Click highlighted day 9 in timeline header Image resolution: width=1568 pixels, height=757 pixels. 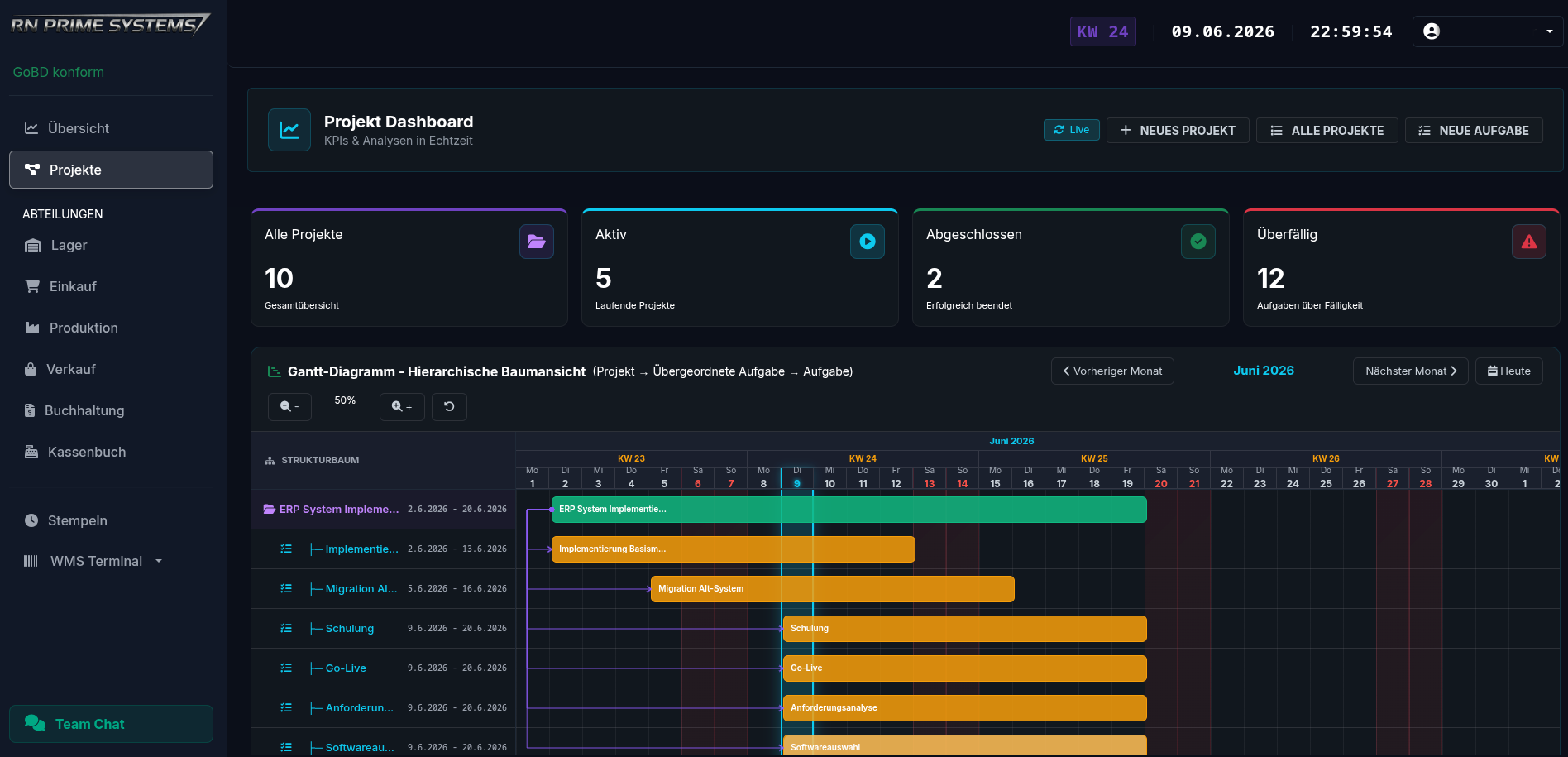coord(797,478)
